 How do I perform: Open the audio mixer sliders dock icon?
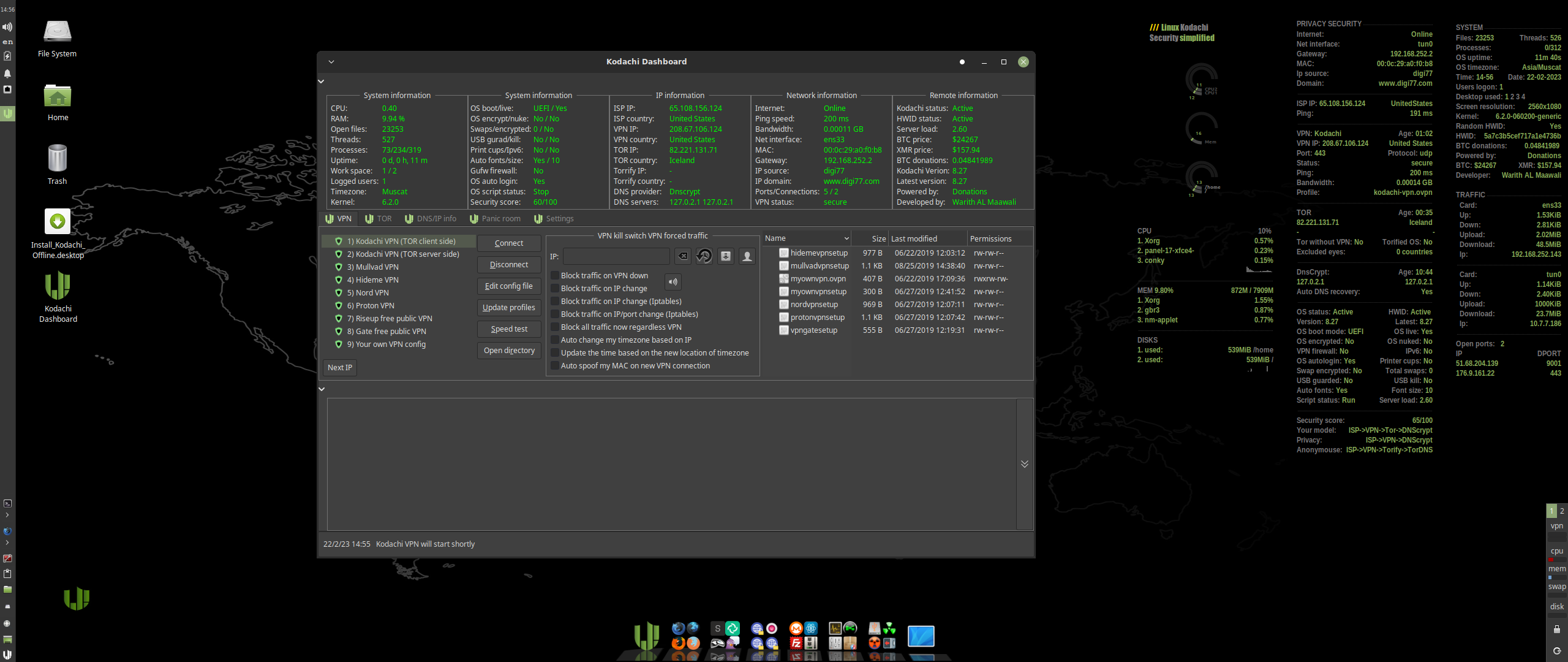pos(835,644)
